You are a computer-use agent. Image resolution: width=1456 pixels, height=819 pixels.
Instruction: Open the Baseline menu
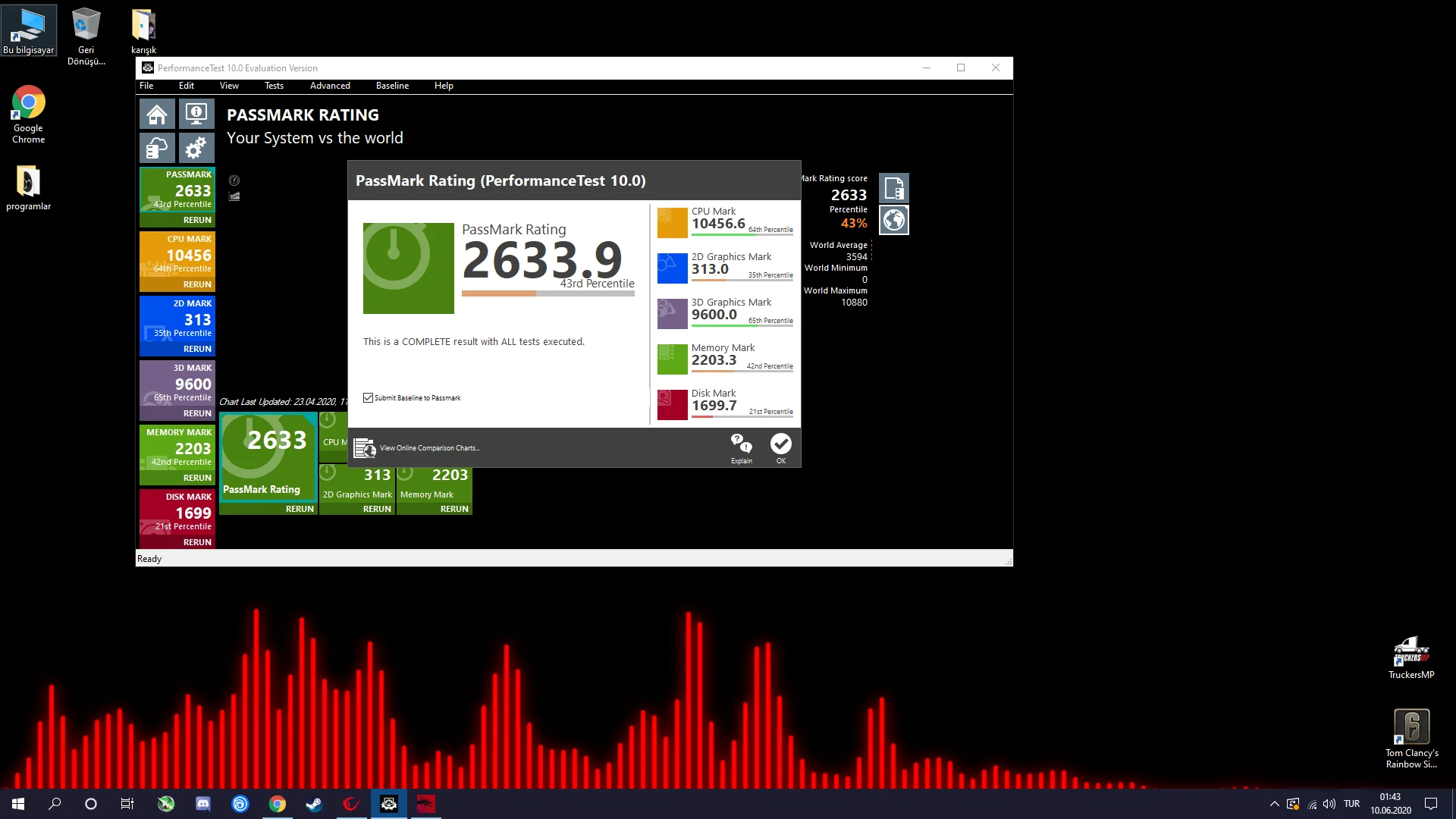(392, 86)
